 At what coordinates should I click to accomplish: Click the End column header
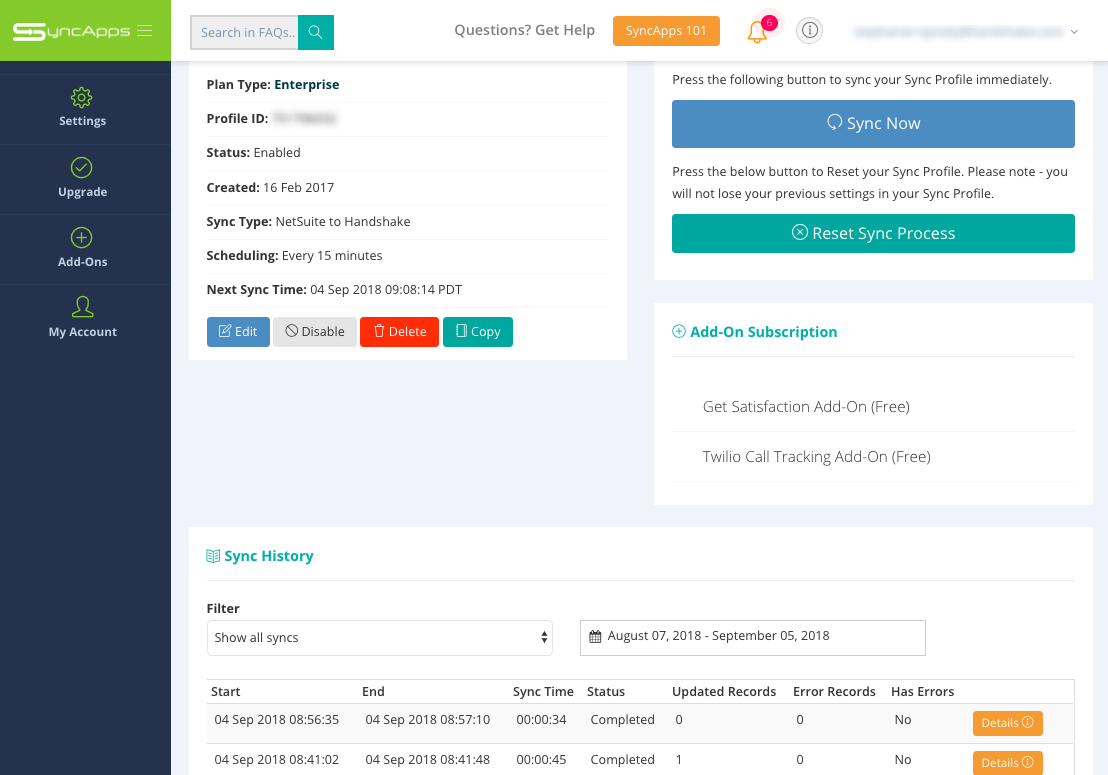373,692
